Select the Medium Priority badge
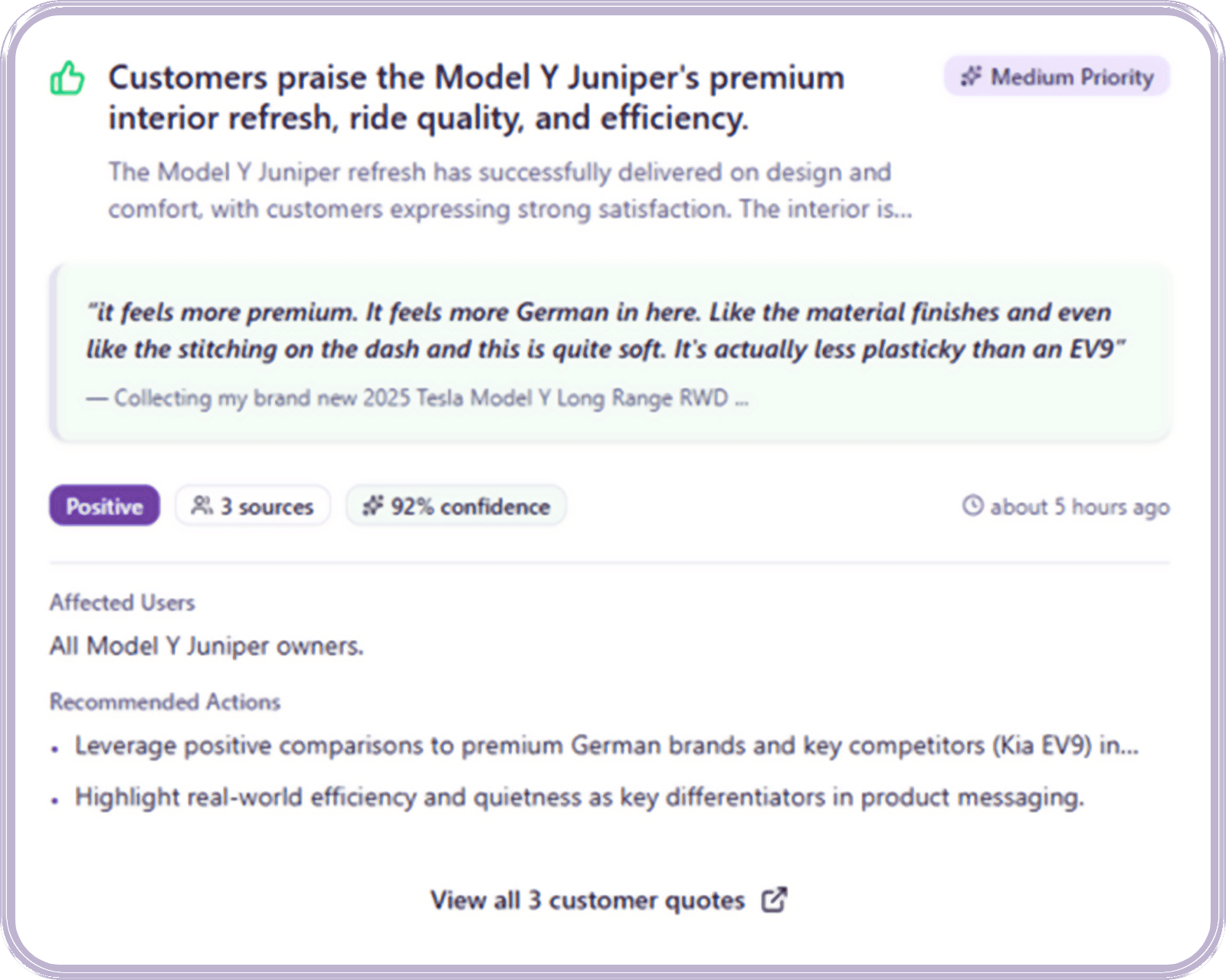 pos(1057,77)
